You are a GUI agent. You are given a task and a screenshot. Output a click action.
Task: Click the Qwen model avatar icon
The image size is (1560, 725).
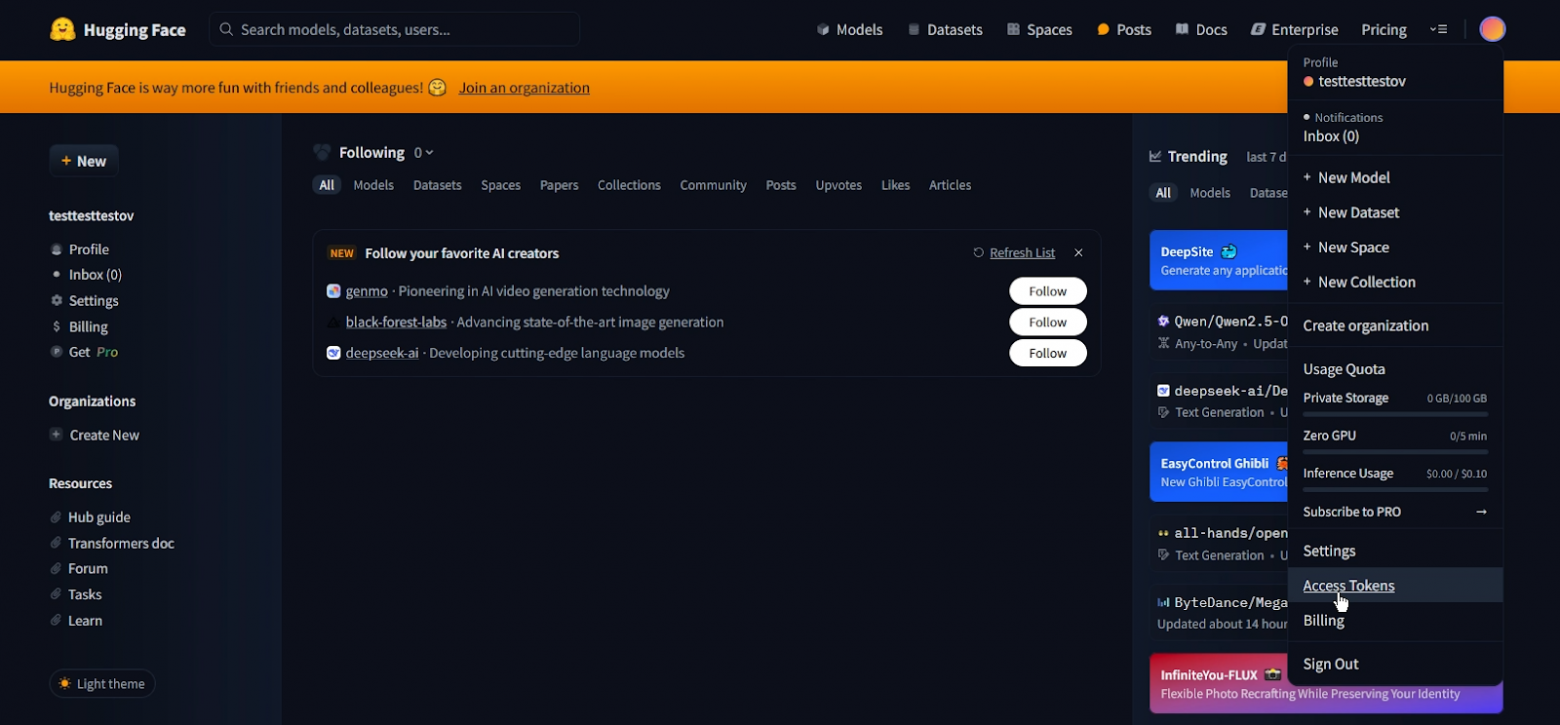(1163, 321)
